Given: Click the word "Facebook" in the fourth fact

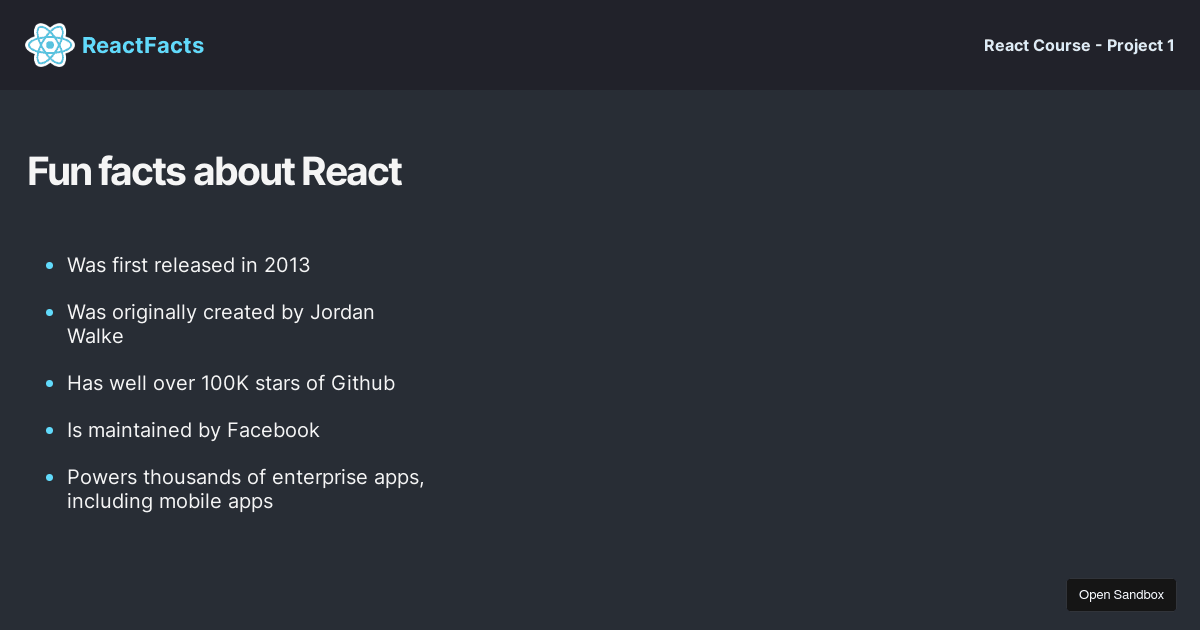Looking at the screenshot, I should [273, 430].
